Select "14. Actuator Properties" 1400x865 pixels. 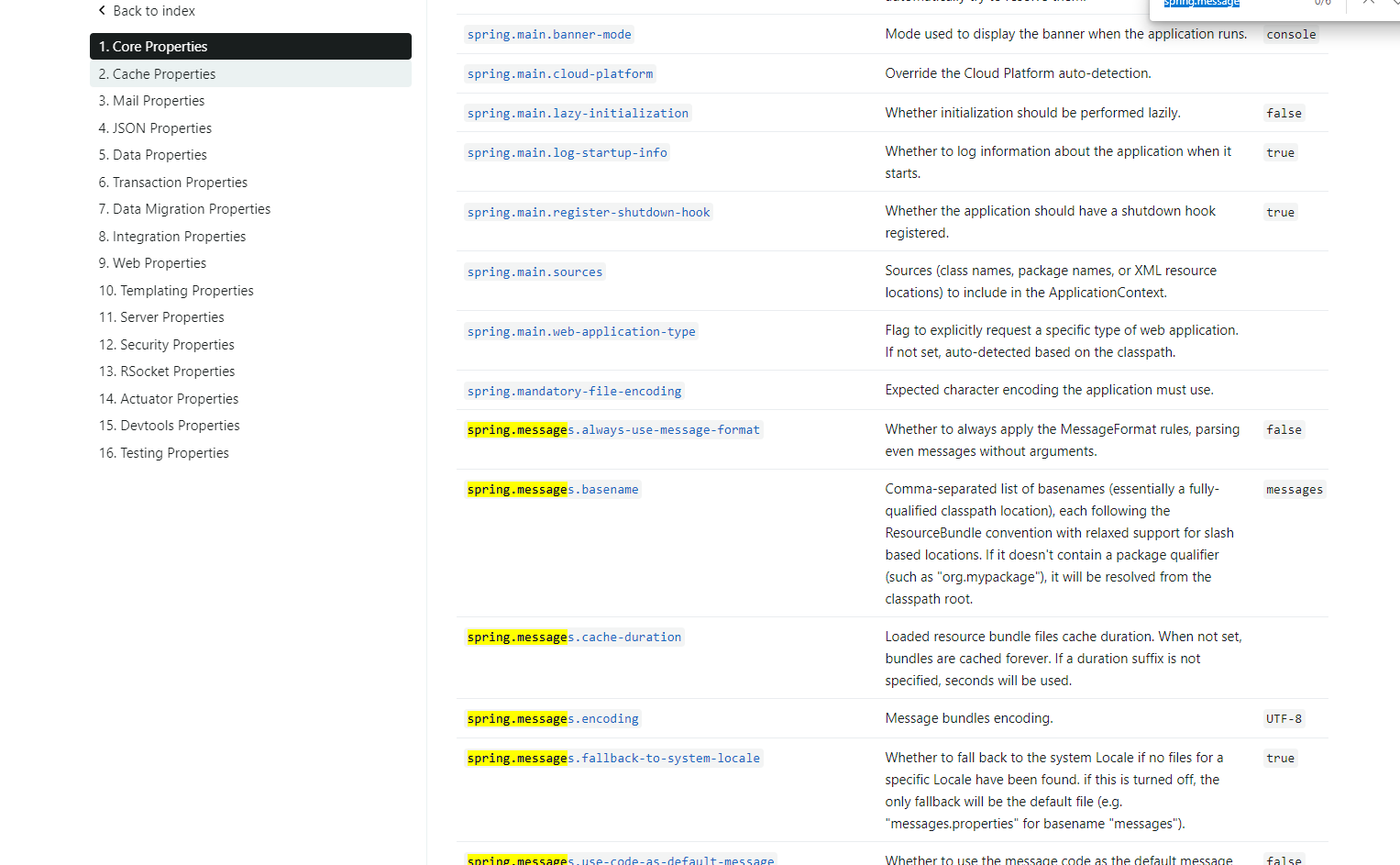coord(169,399)
